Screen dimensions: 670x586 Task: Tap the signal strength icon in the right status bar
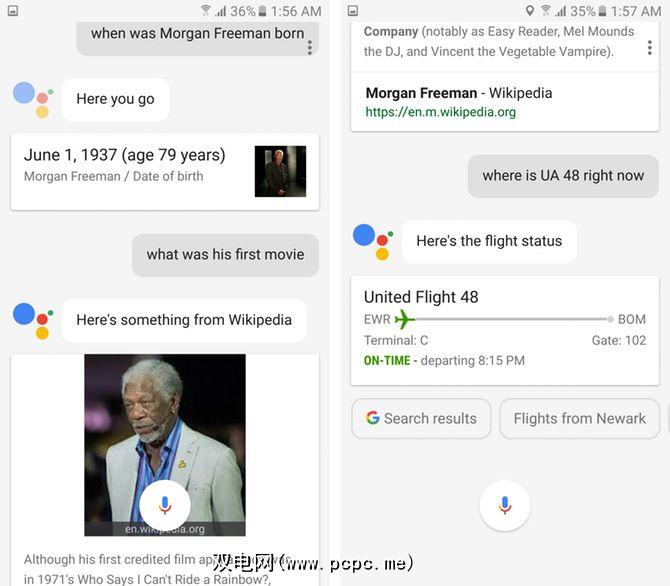coord(561,11)
